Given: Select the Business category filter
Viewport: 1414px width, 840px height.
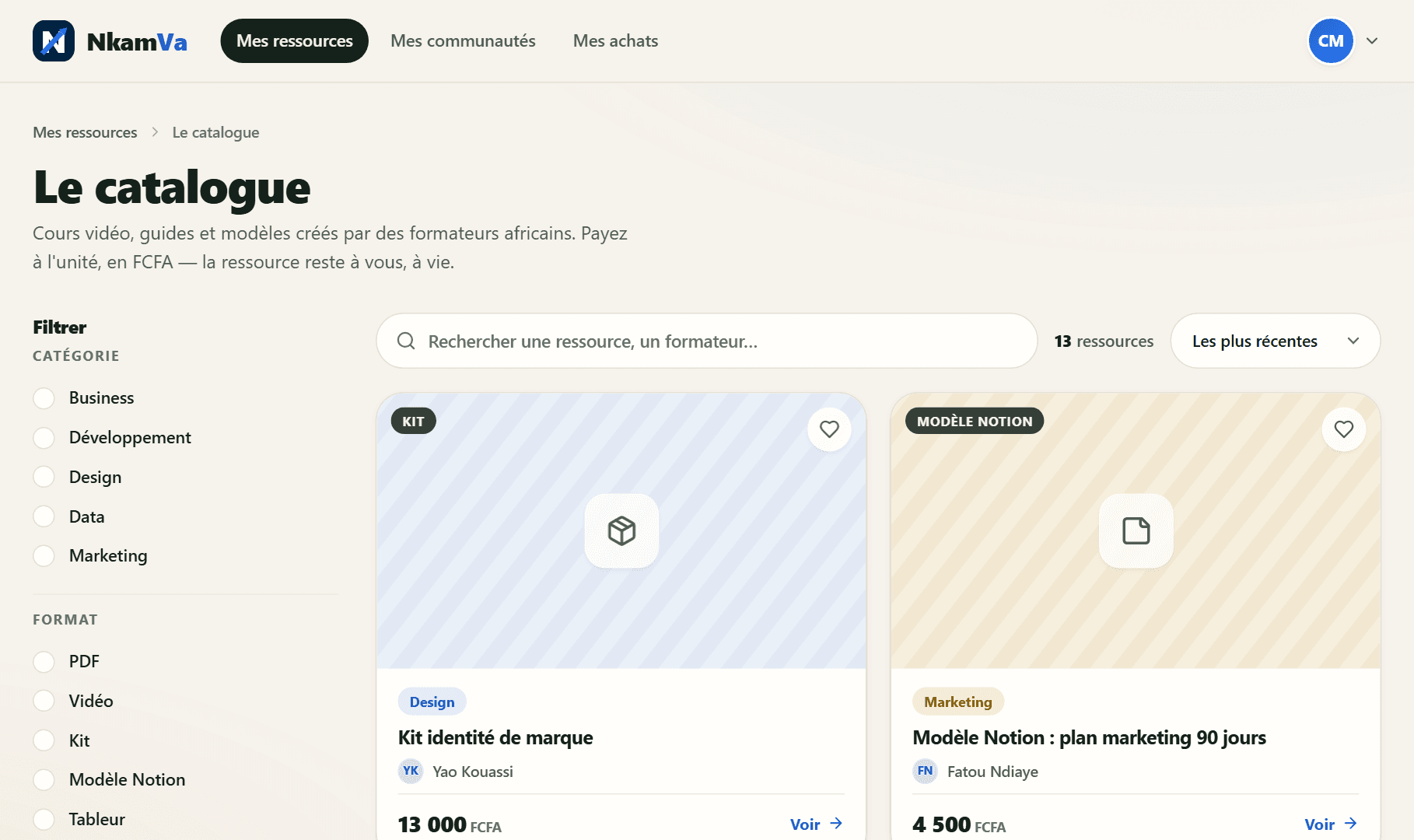Looking at the screenshot, I should 44,398.
